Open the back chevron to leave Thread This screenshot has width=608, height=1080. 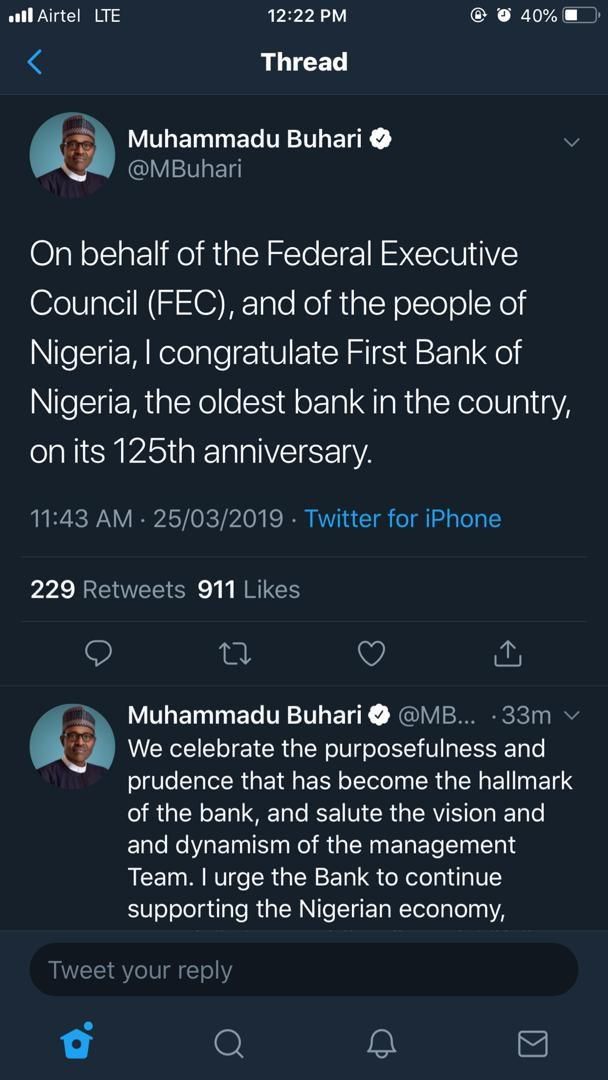click(x=36, y=61)
